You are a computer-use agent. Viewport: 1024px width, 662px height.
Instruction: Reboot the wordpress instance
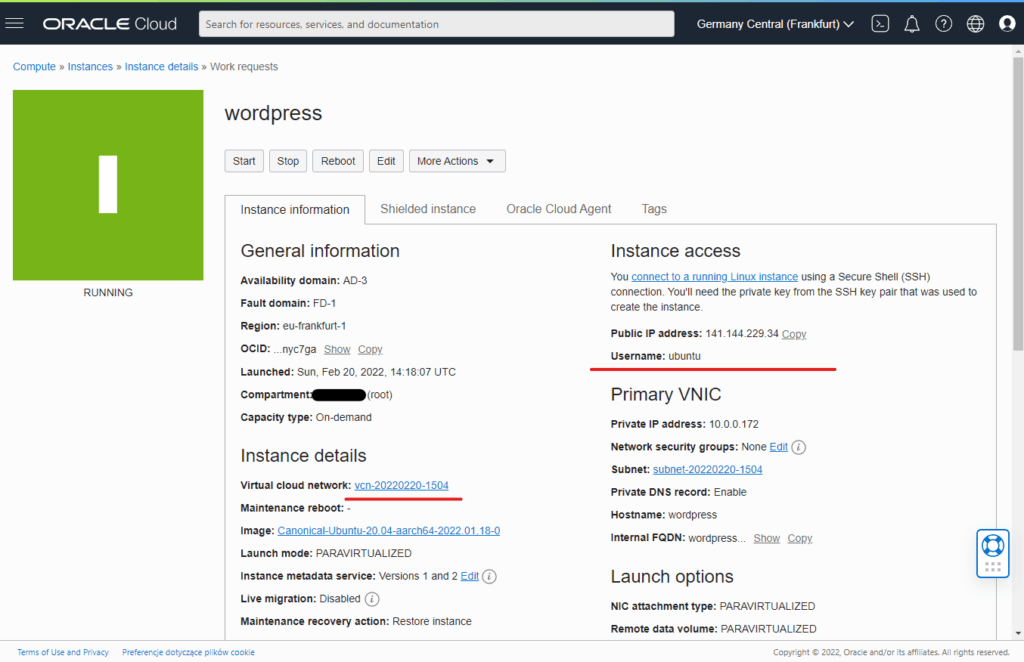pos(338,161)
